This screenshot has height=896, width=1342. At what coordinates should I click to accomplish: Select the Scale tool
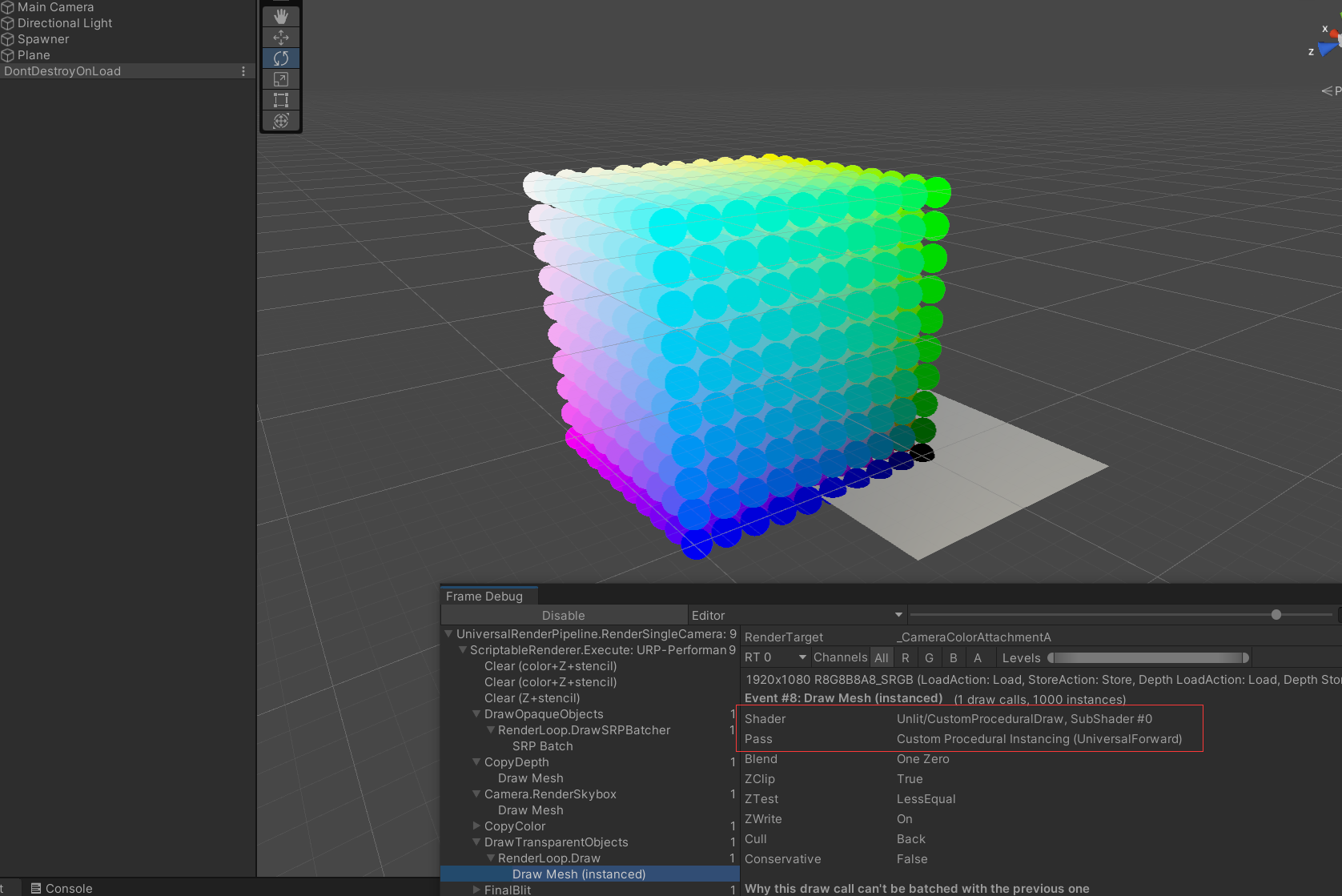(280, 78)
